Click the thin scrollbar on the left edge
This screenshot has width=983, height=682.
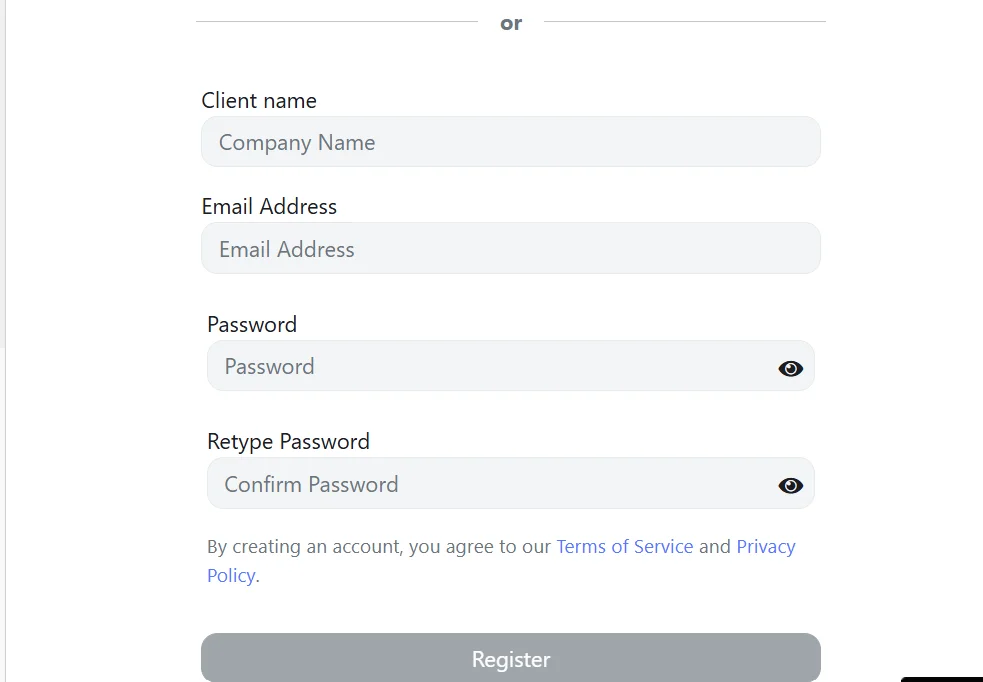point(5,200)
